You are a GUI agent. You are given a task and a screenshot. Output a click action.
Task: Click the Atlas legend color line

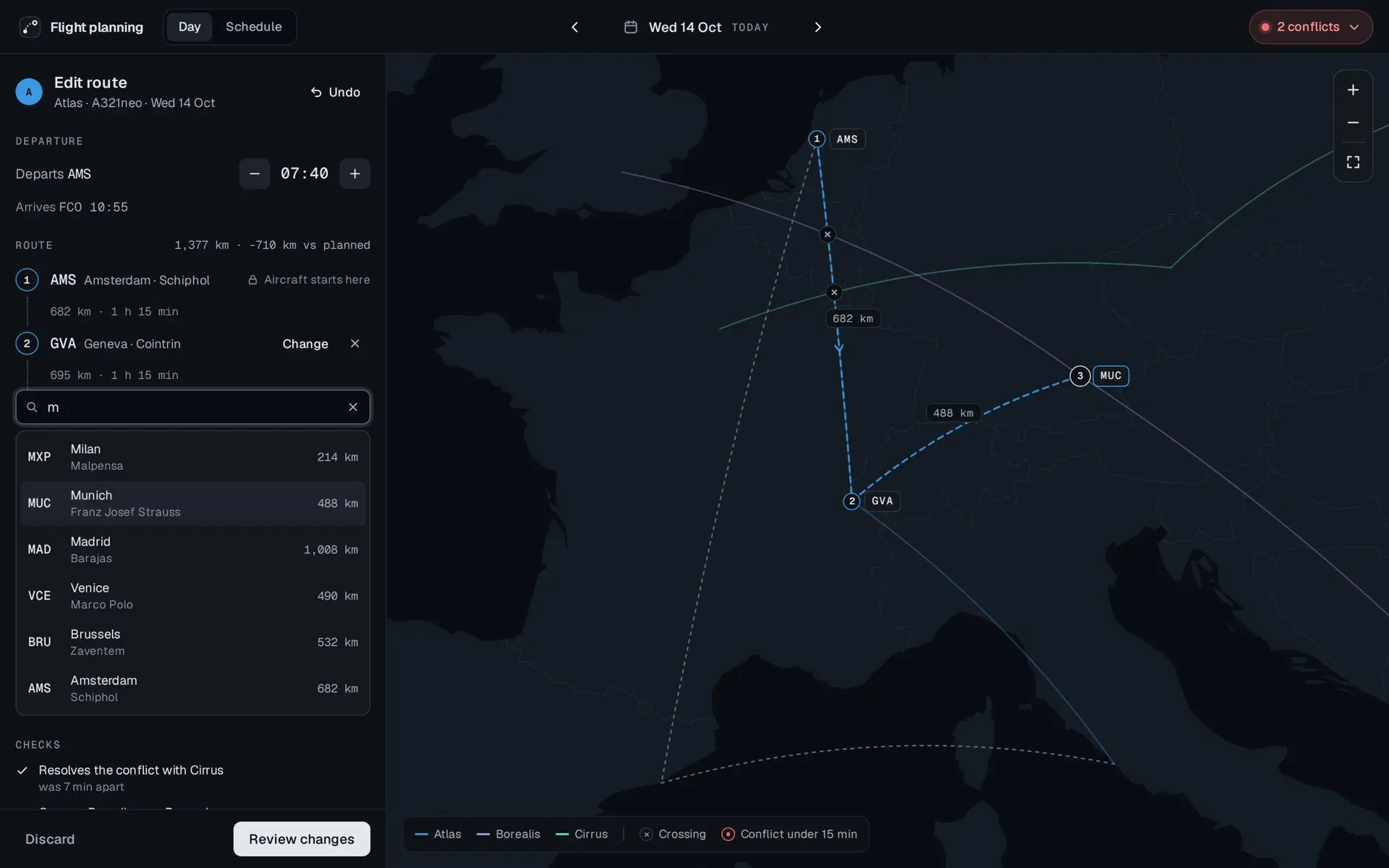point(421,834)
